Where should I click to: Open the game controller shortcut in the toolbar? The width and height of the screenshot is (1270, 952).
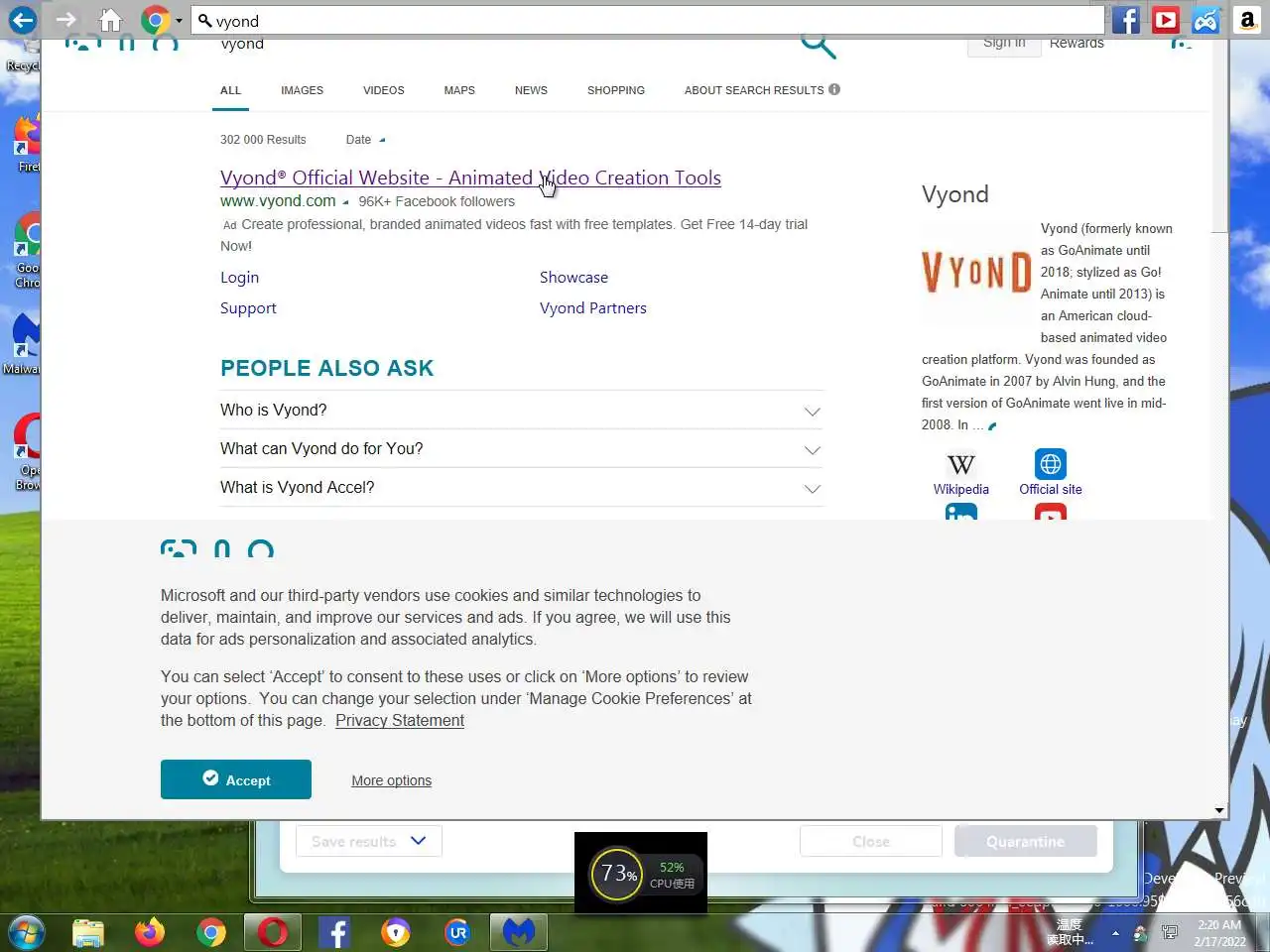(x=1206, y=20)
